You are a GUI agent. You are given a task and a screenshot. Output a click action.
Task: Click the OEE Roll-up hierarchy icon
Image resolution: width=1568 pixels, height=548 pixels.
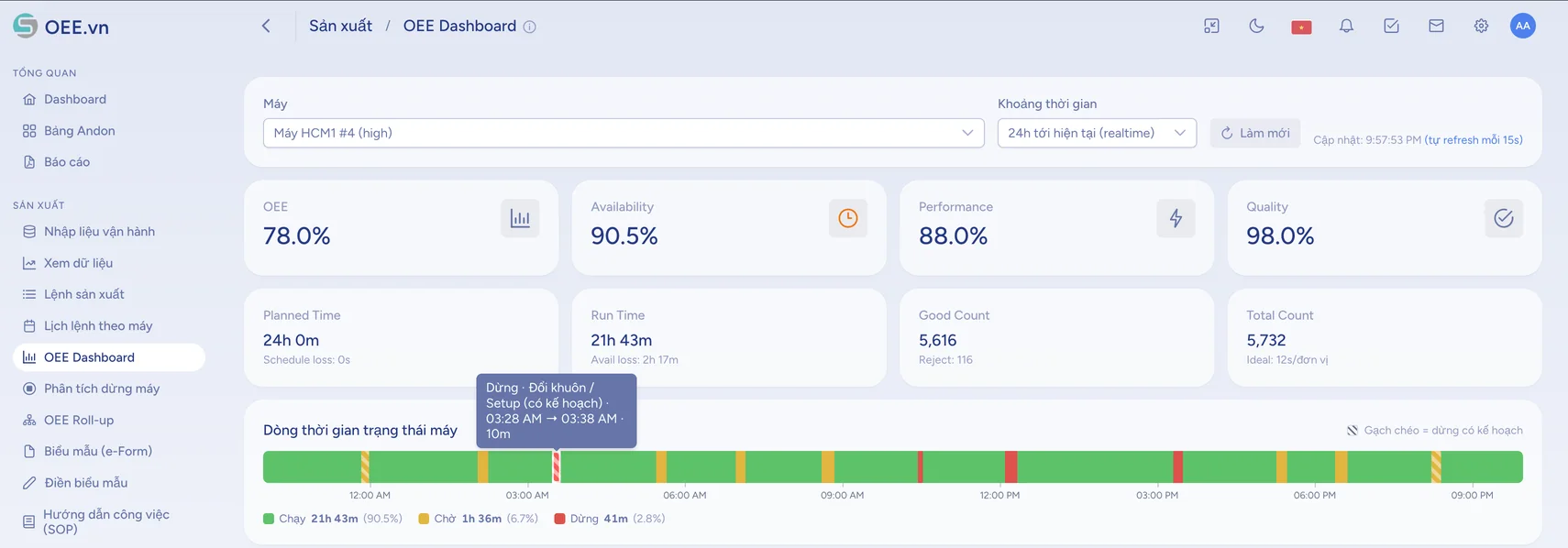tap(29, 421)
